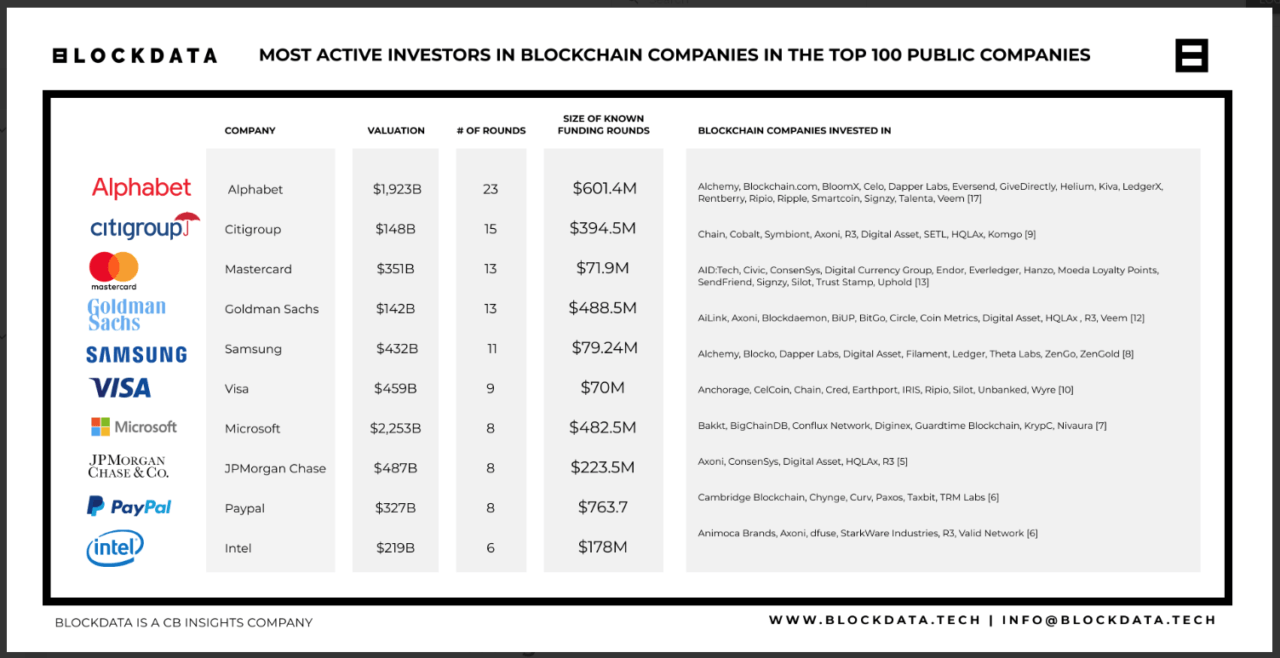Click the Samsung wordmark logo

[x=136, y=355]
